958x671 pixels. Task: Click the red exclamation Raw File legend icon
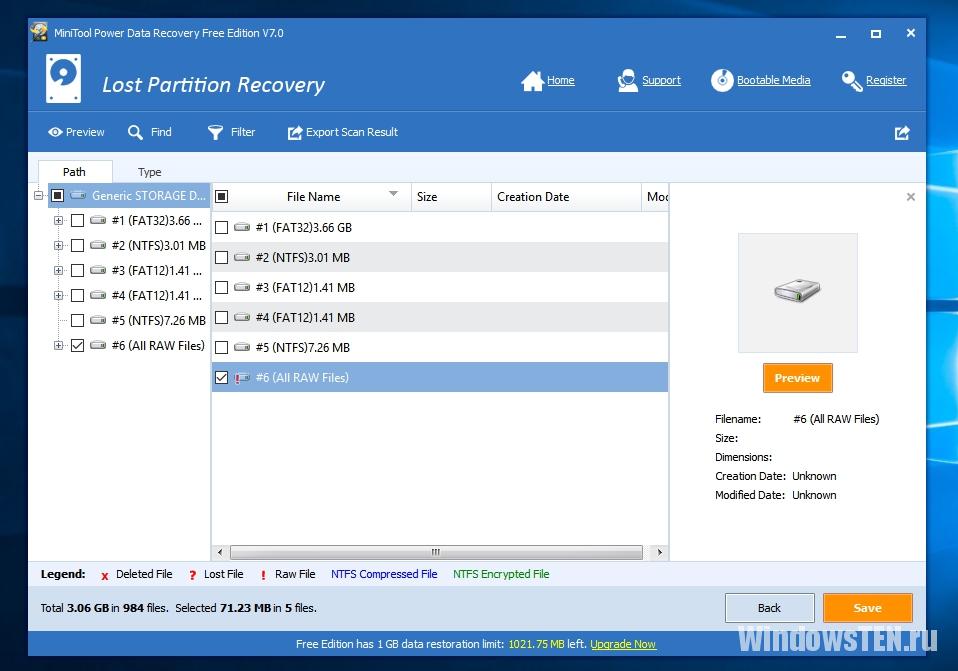(x=263, y=575)
